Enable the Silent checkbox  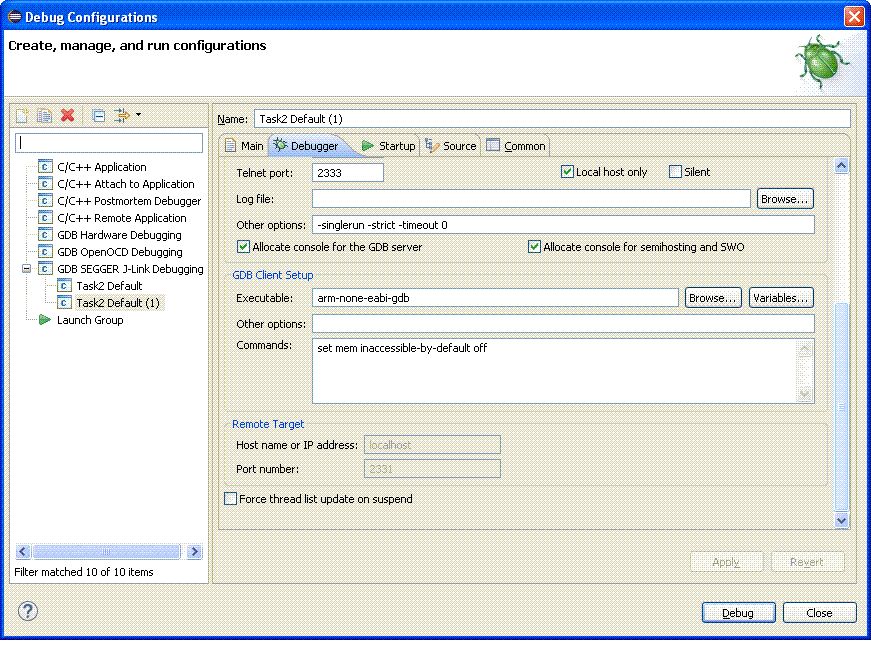tap(676, 172)
